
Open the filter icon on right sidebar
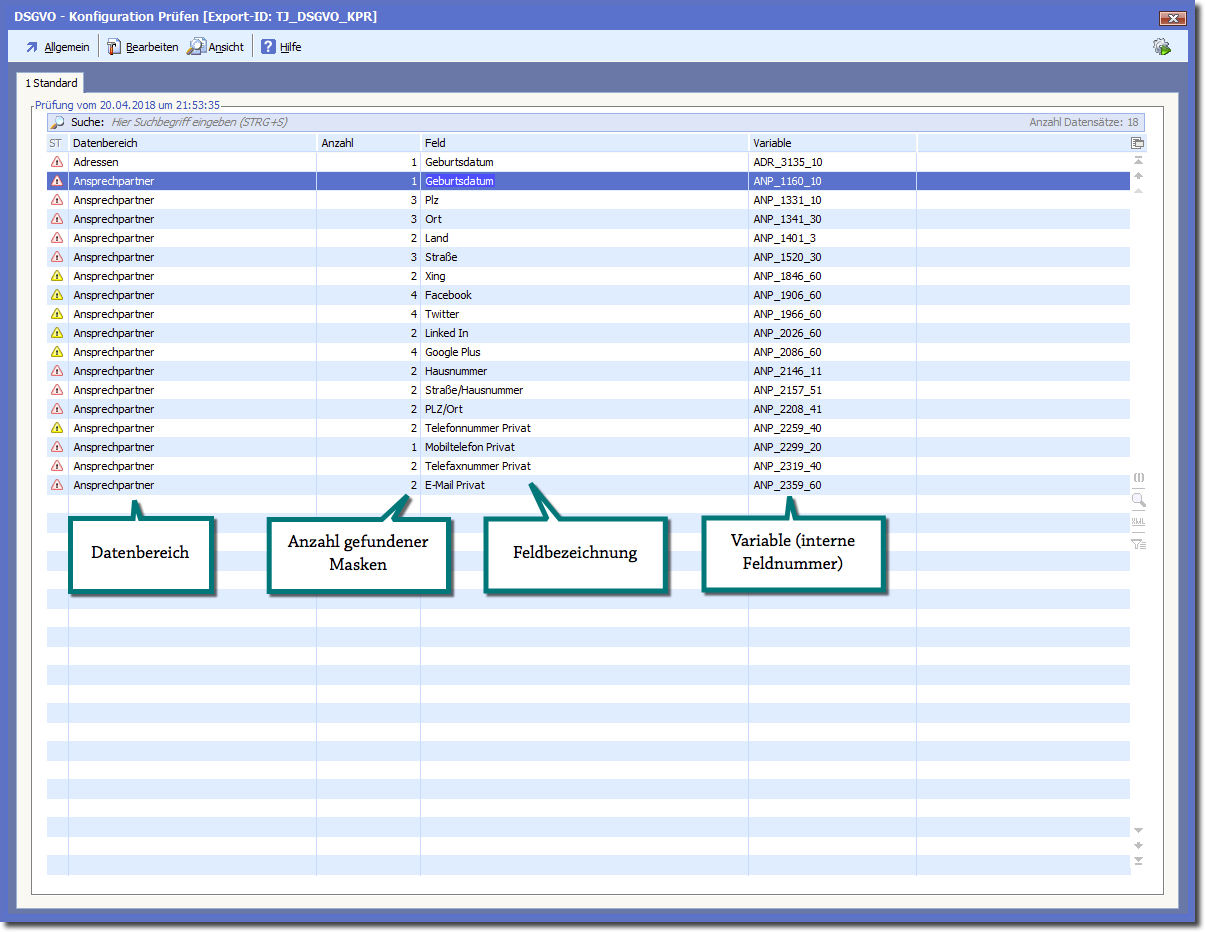coord(1138,544)
